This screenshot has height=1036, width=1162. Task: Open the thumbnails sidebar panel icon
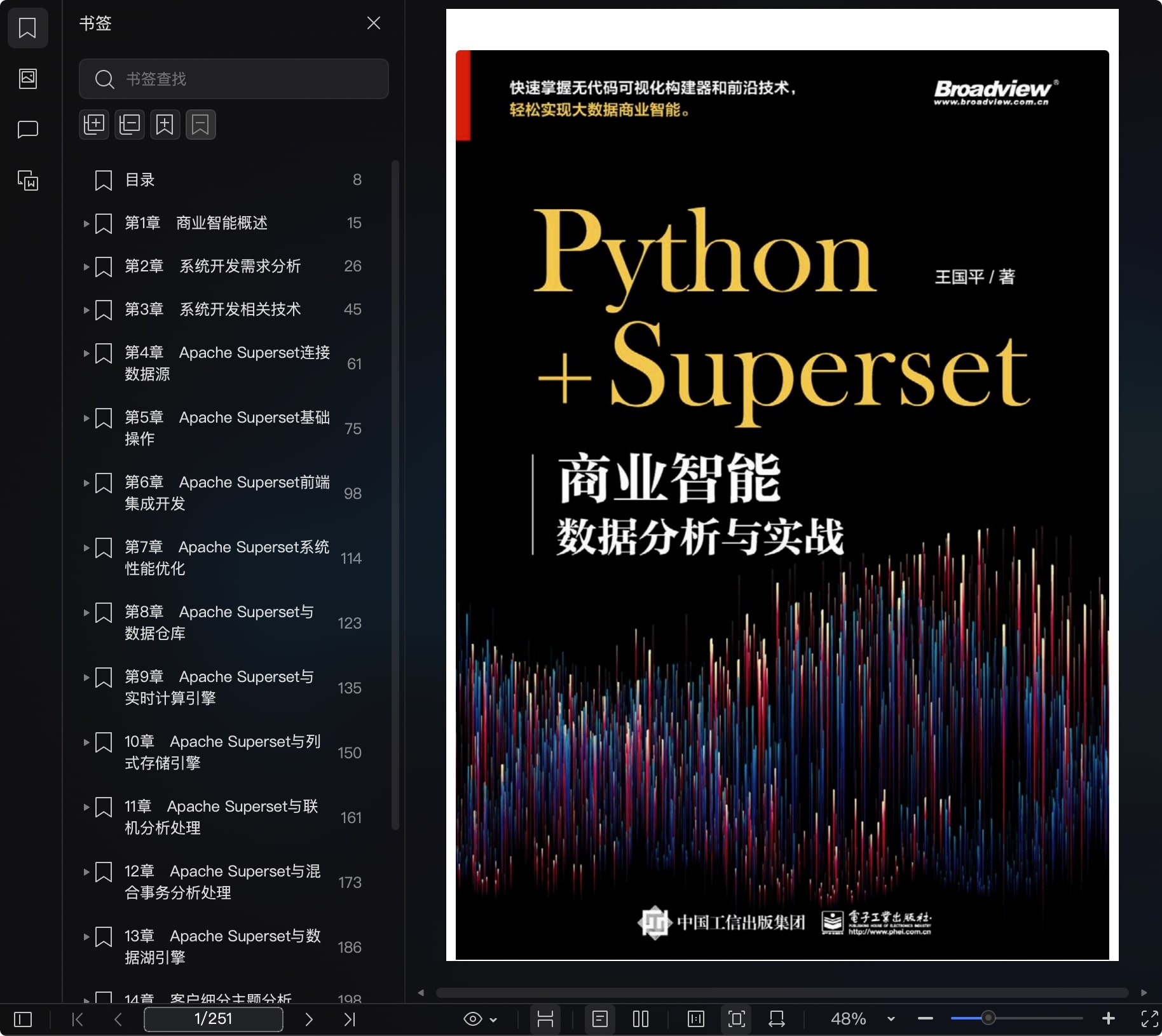(27, 78)
